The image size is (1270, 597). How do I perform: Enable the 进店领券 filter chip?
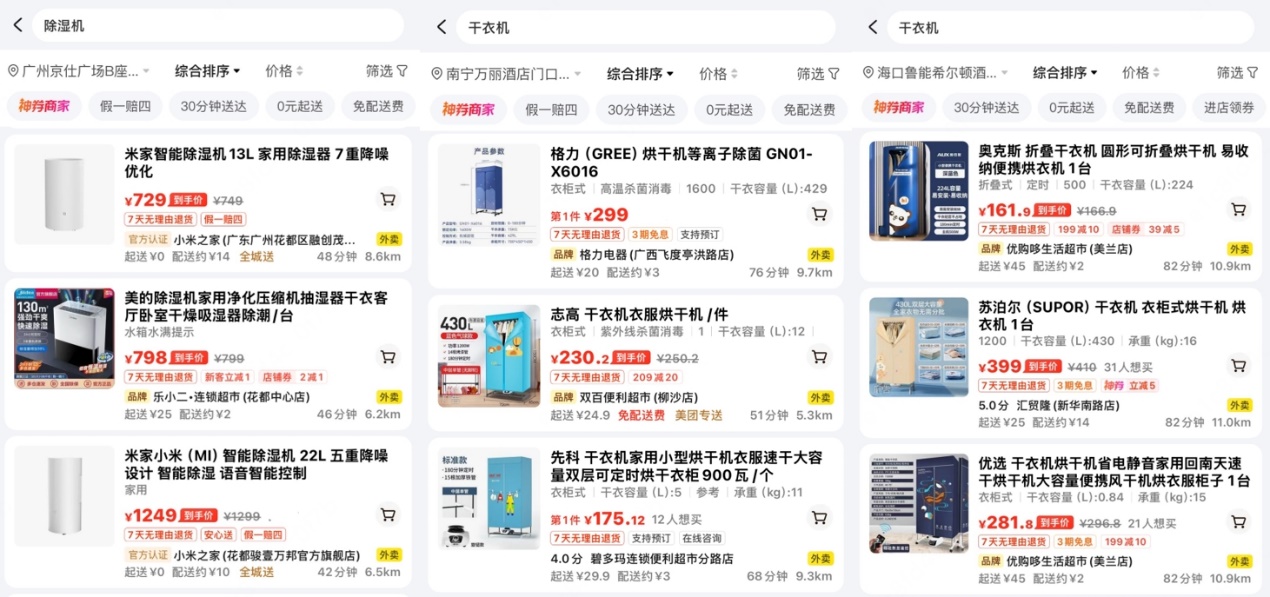pos(1229,107)
